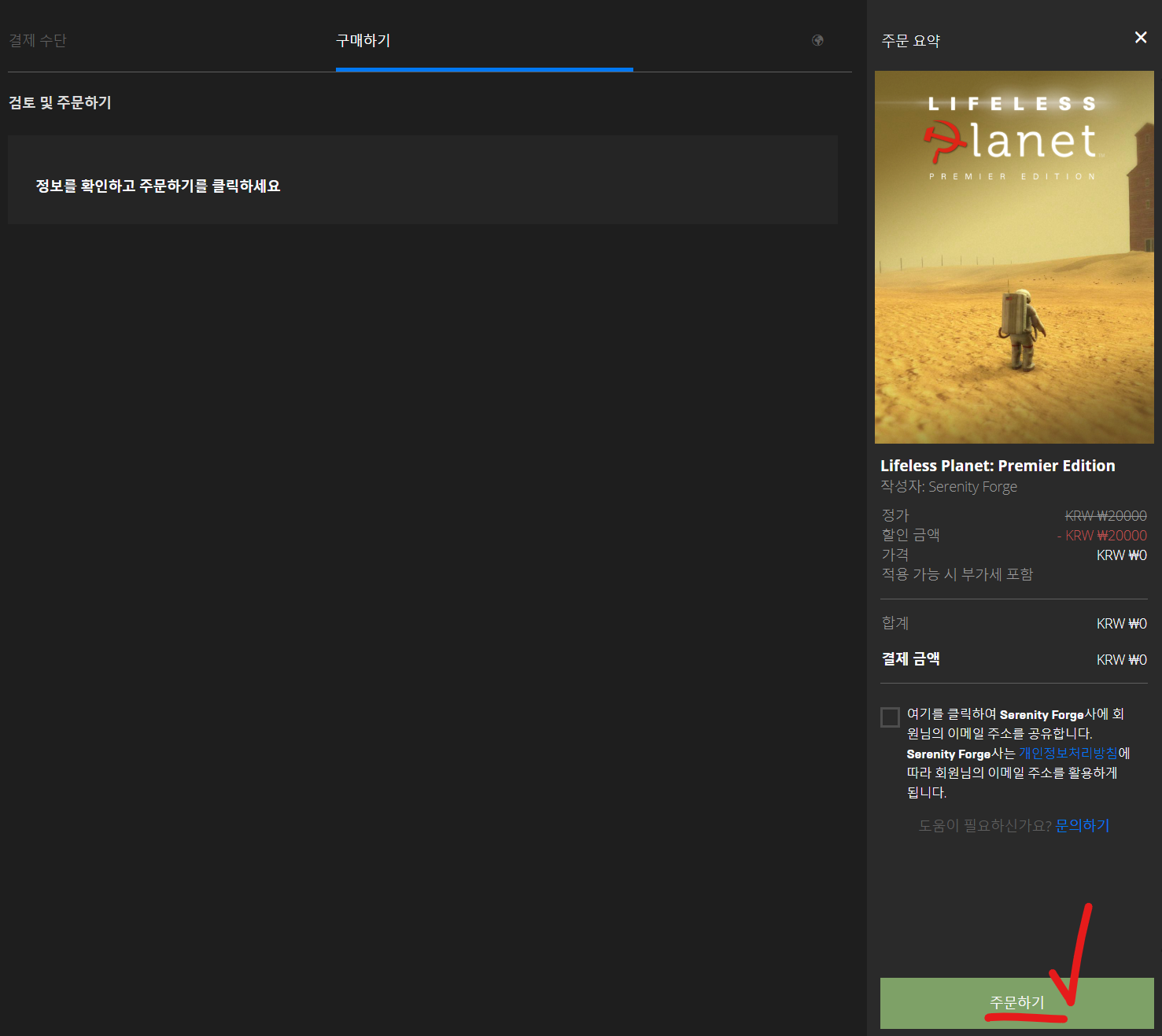Open the 문의하기 contact link
1162x1036 pixels.
(1083, 825)
